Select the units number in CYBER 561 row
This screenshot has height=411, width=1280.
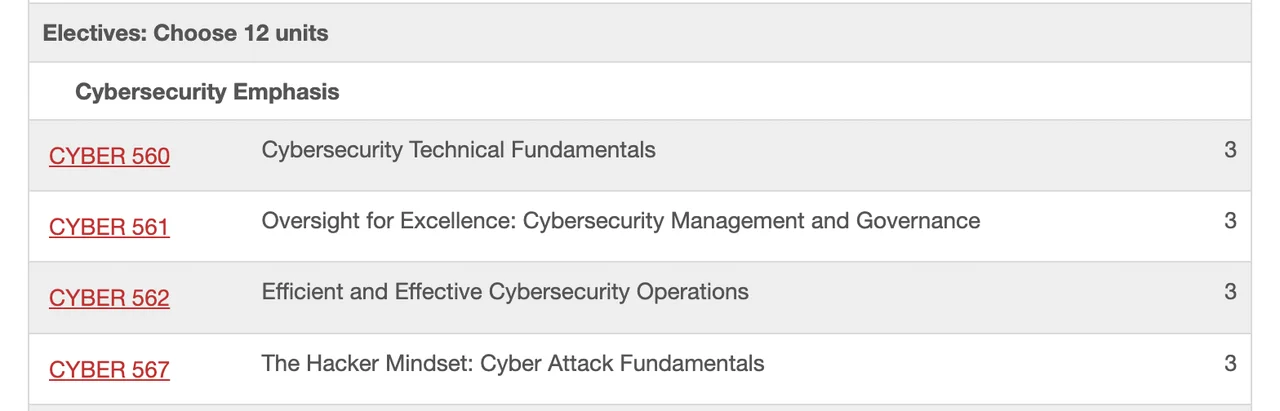tap(1230, 220)
